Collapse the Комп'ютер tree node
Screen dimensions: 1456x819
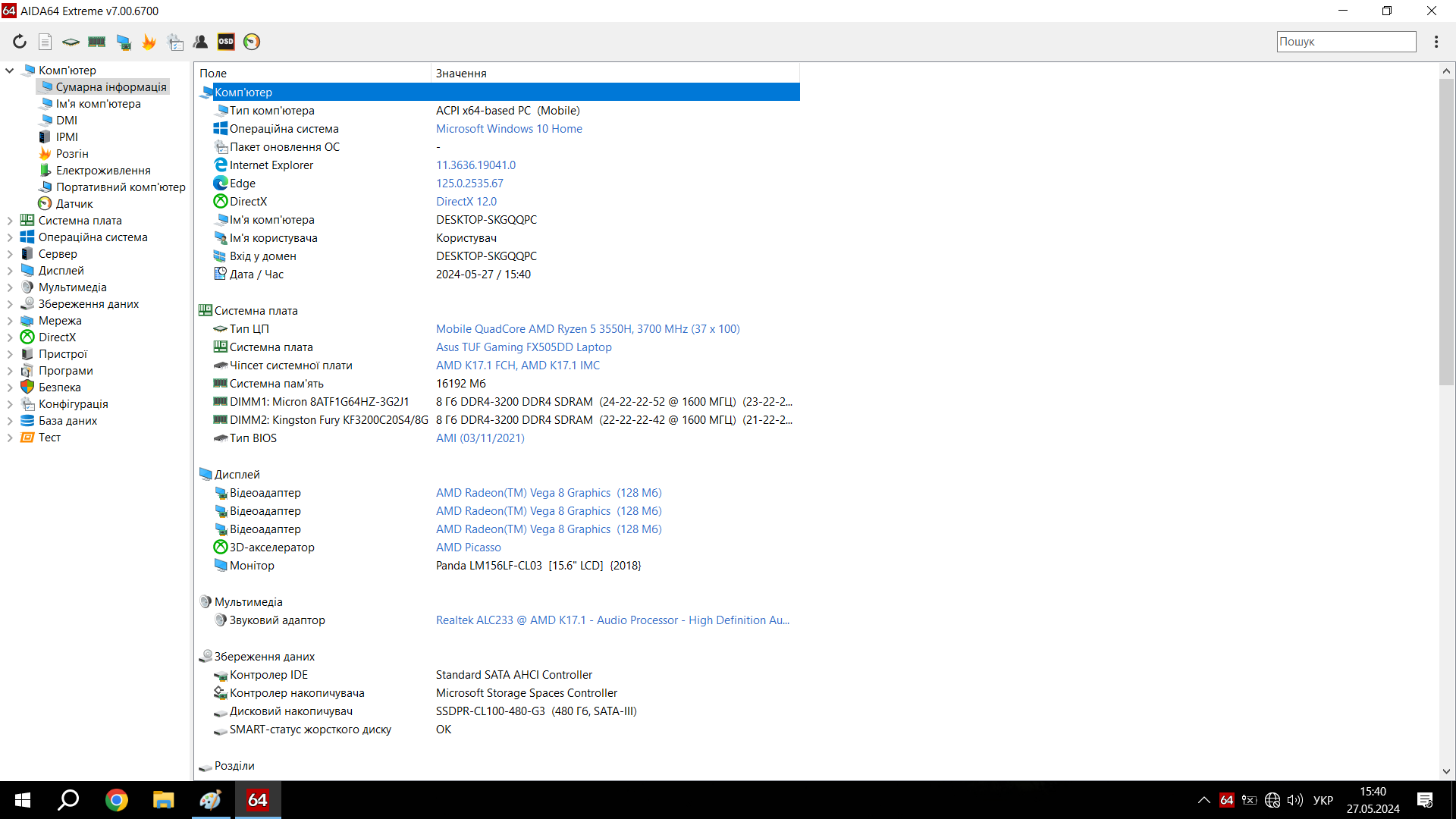click(10, 71)
